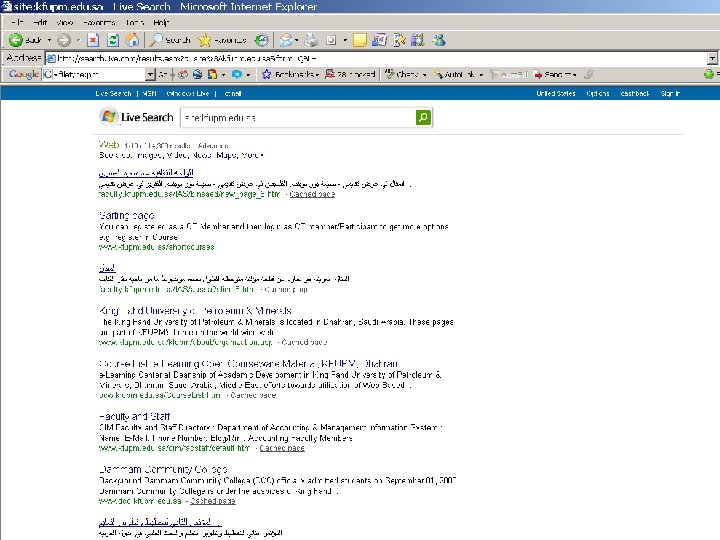Click the Sign in link

click(670, 93)
